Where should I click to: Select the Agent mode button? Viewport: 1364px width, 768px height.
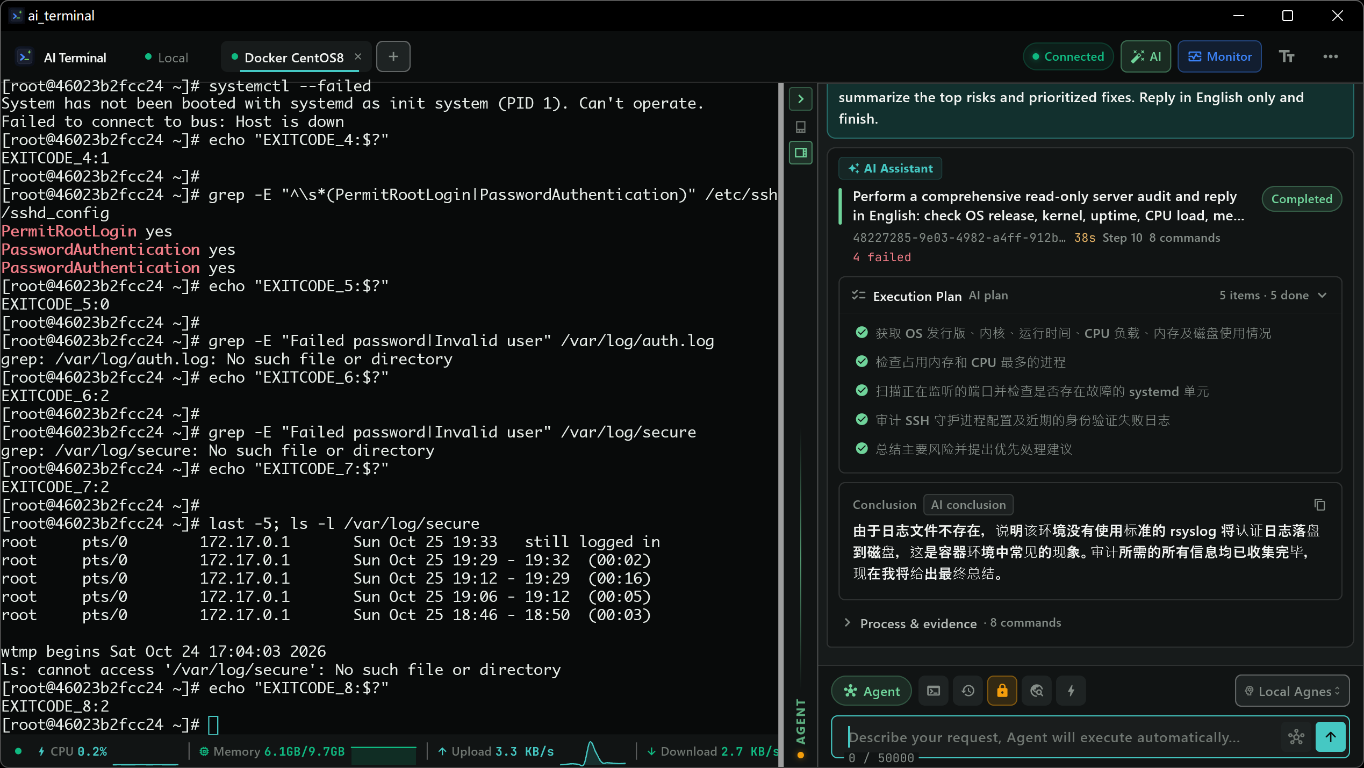click(x=871, y=691)
